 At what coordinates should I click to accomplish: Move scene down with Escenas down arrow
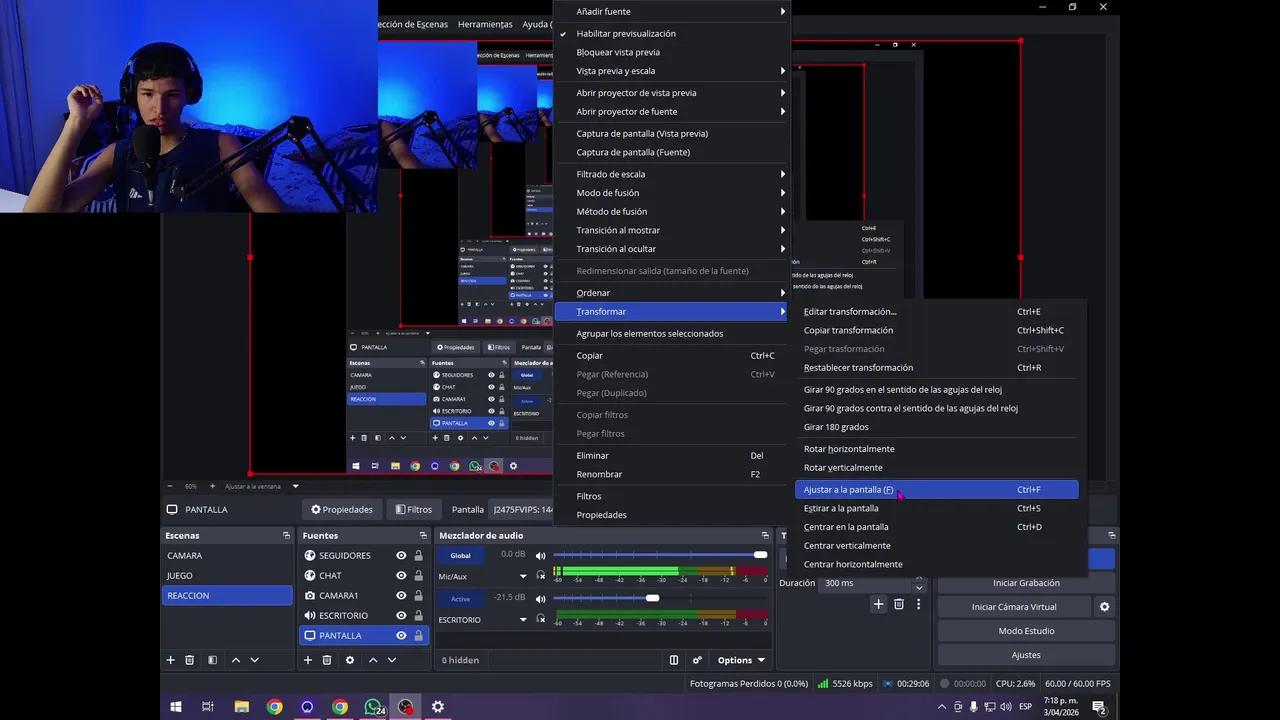click(255, 660)
